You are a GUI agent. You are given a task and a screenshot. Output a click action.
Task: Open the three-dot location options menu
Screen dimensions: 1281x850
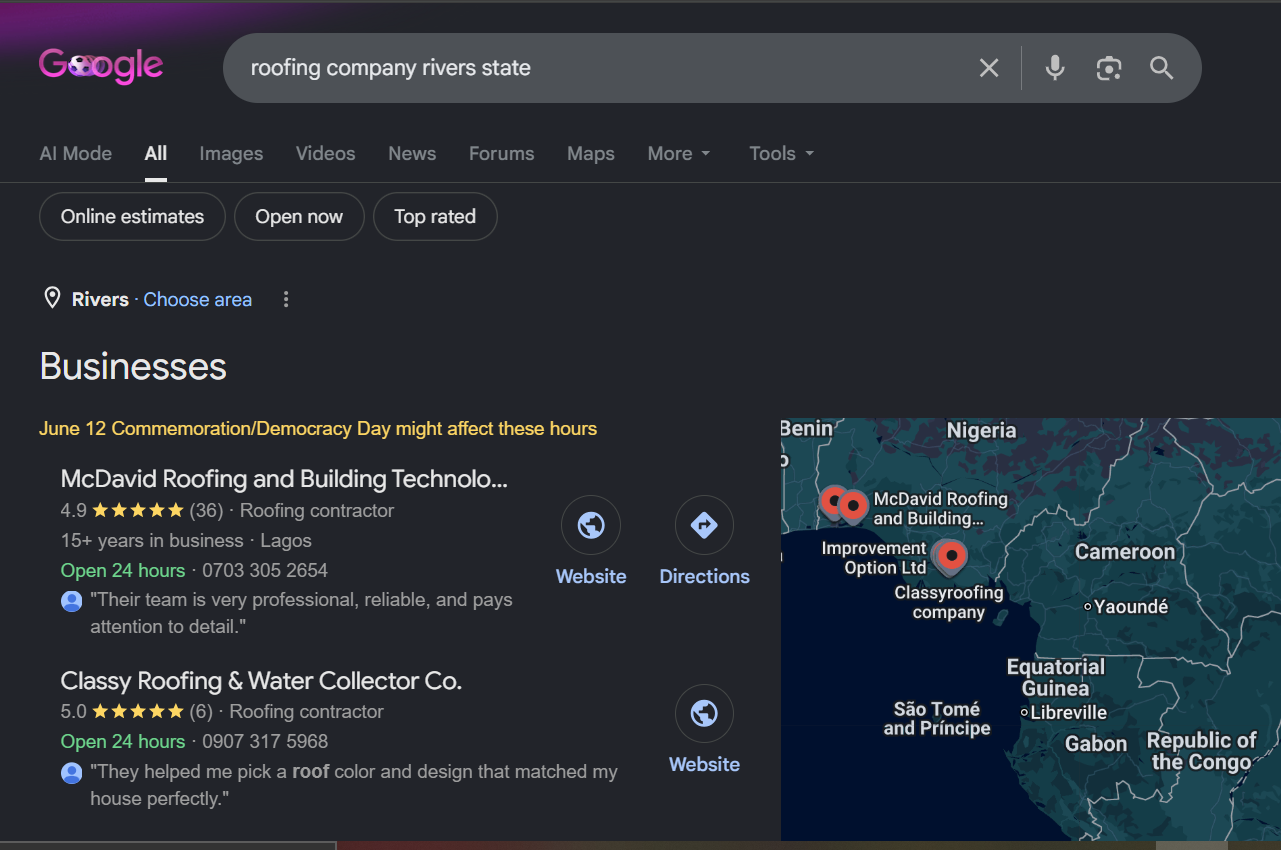click(x=286, y=299)
